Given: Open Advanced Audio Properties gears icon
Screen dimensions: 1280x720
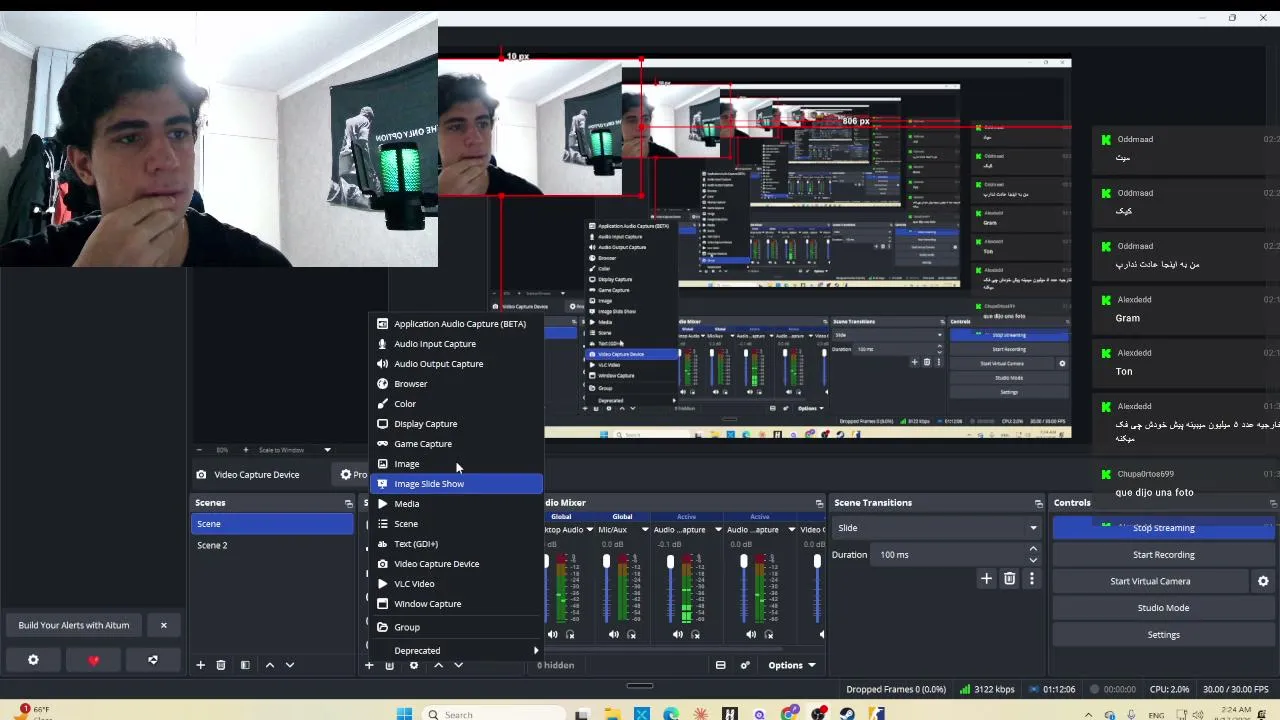Looking at the screenshot, I should point(745,665).
